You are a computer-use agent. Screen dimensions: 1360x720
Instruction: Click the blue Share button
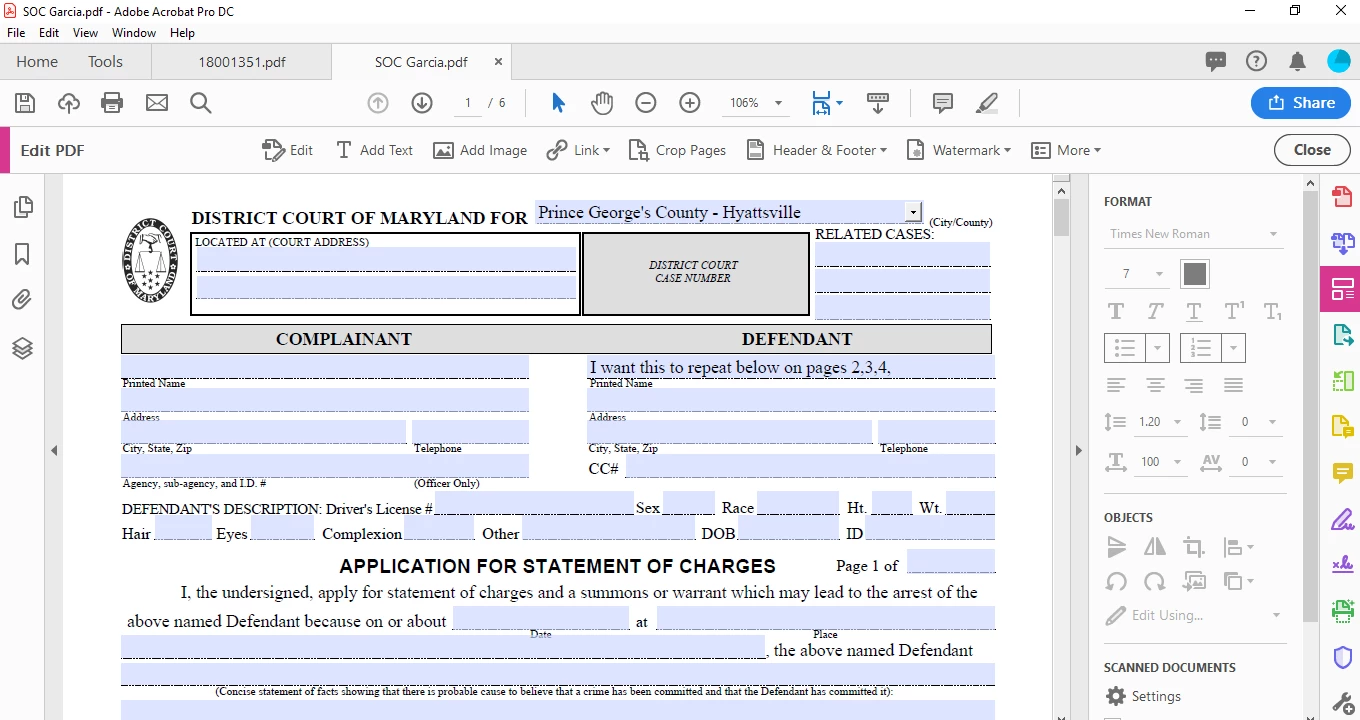pos(1301,103)
